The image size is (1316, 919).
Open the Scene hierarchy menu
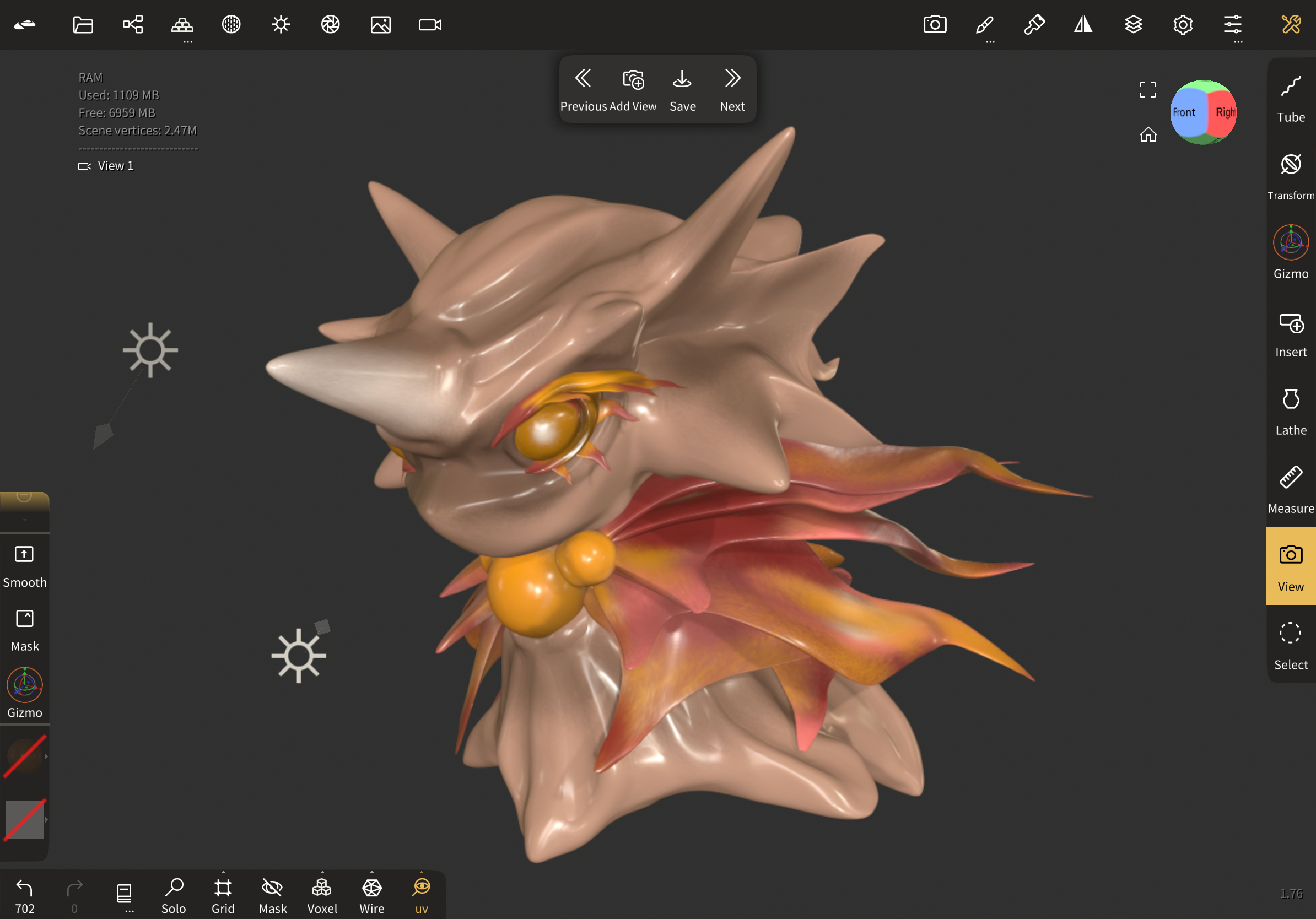click(132, 25)
